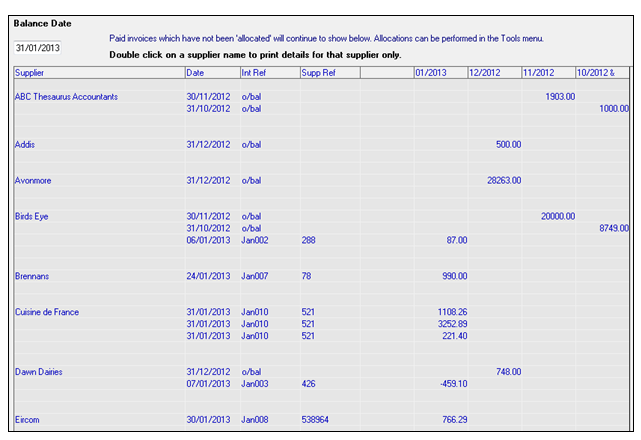Click supplier reference 538964
The image size is (641, 440).
click(315, 420)
